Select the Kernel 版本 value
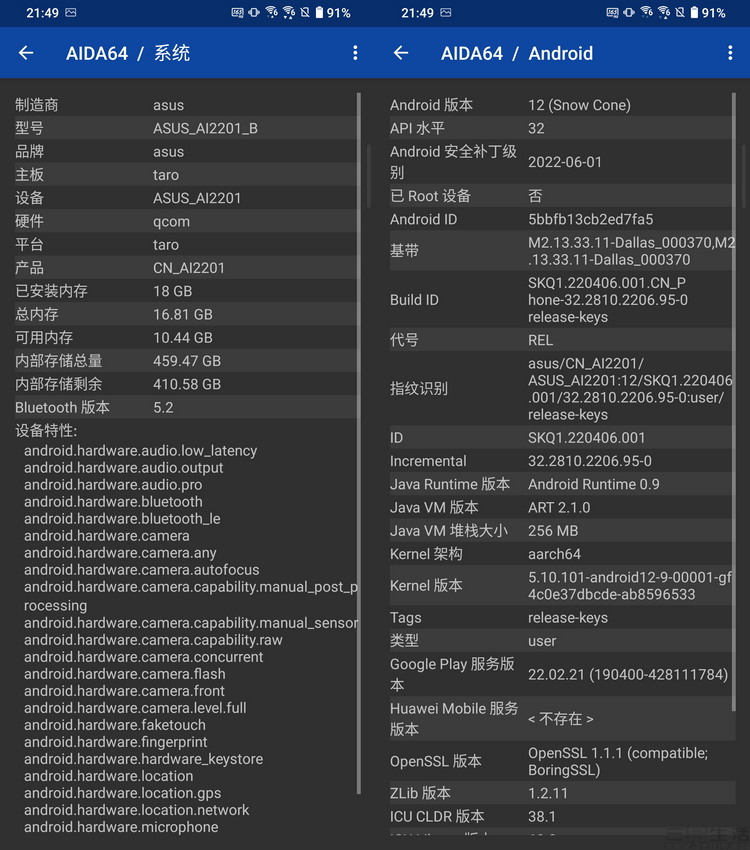The width and height of the screenshot is (750, 850). point(630,585)
